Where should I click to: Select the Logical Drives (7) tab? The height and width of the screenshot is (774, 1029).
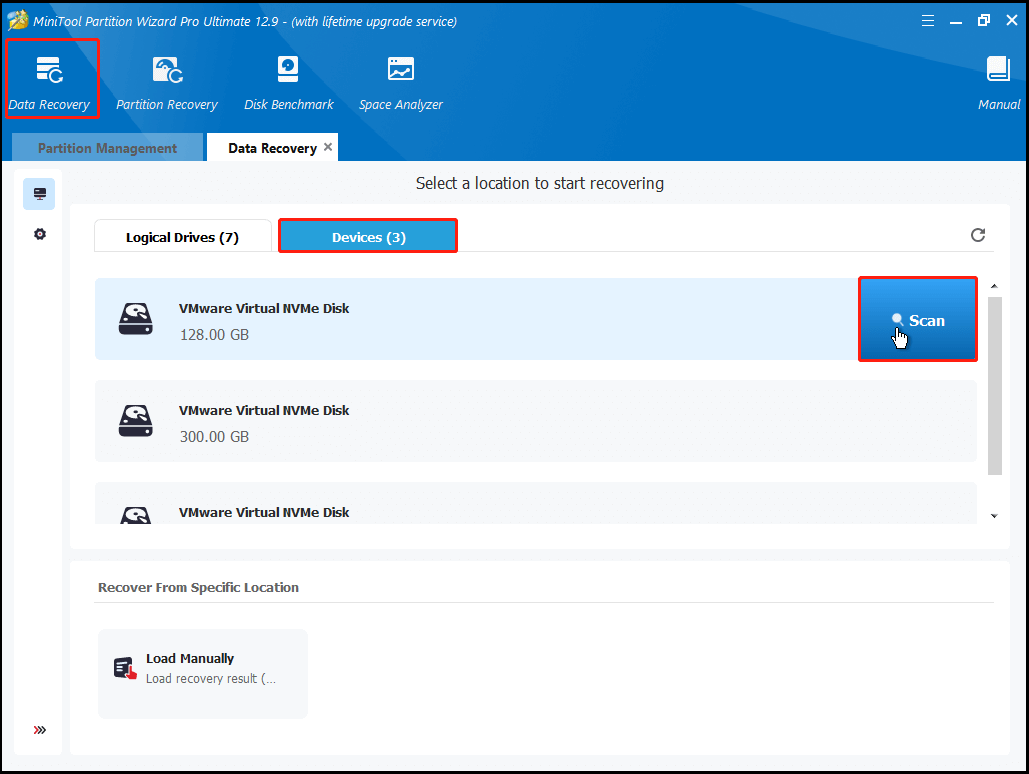click(x=183, y=236)
